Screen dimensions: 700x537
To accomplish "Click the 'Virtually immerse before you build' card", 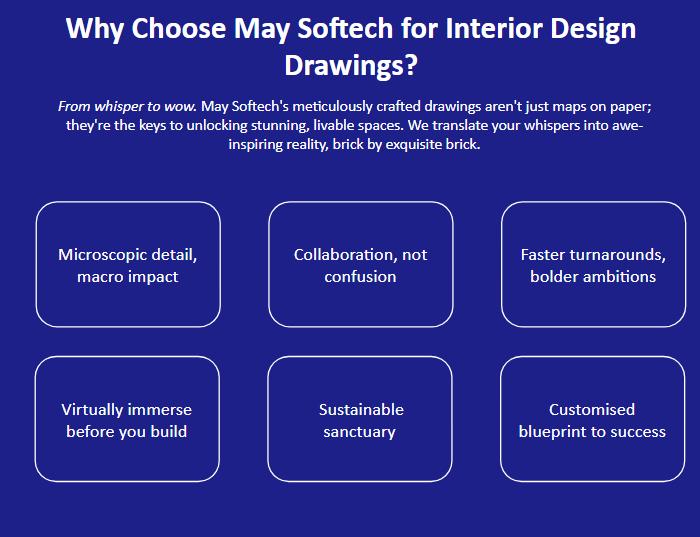I will coord(127,420).
